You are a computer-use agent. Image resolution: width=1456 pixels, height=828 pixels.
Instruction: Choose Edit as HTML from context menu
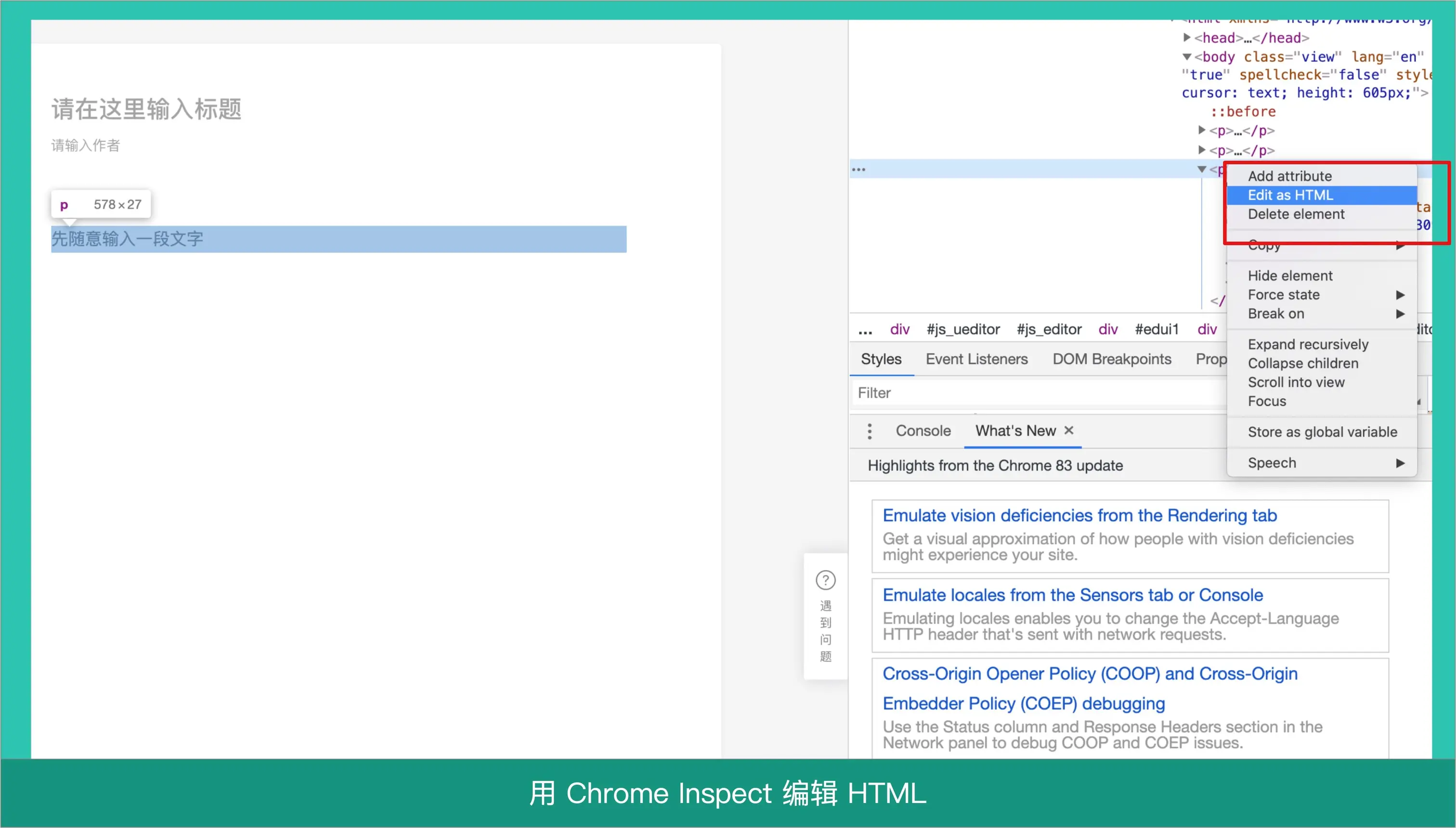(1290, 195)
